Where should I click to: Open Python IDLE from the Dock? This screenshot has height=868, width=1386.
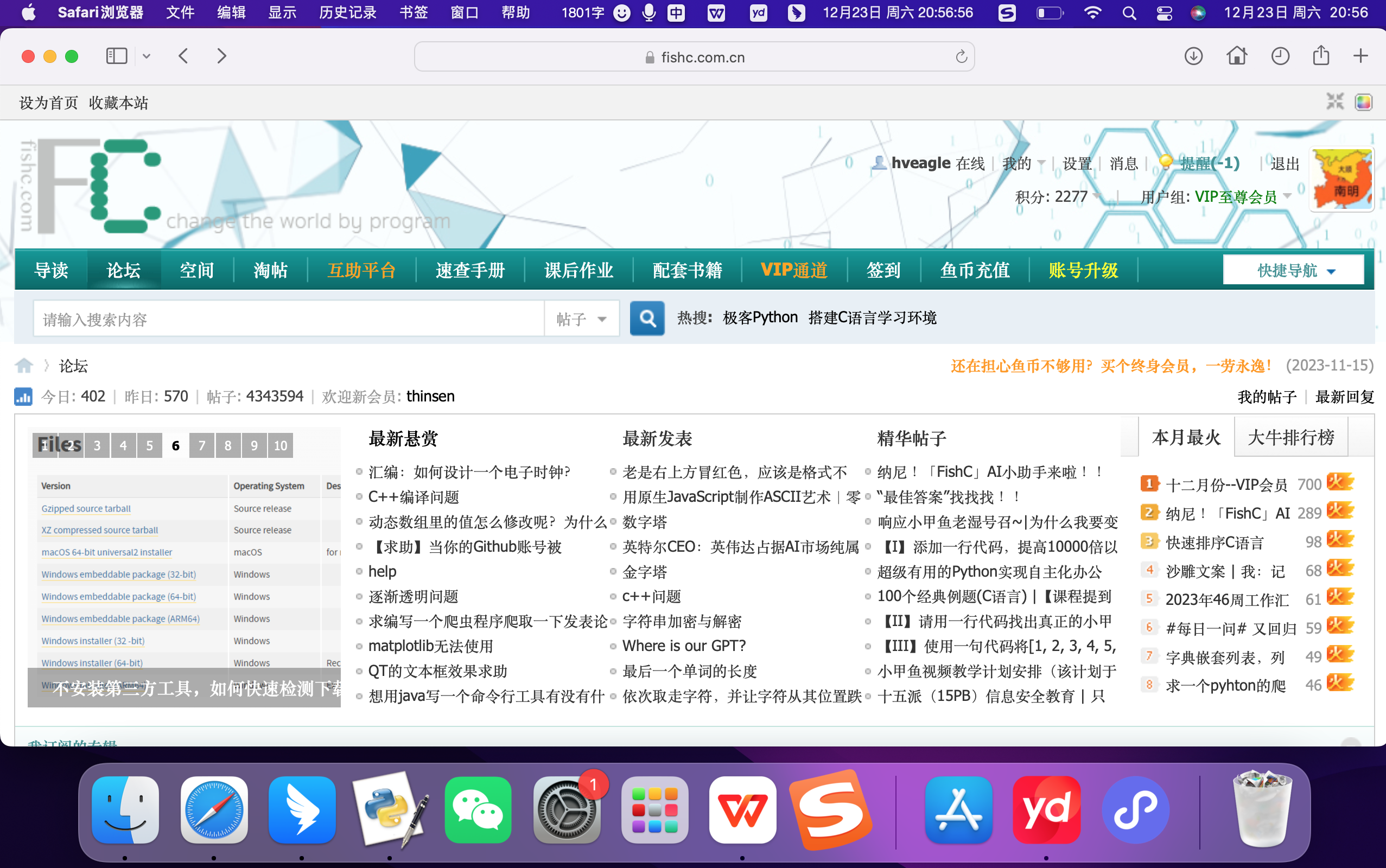(390, 810)
